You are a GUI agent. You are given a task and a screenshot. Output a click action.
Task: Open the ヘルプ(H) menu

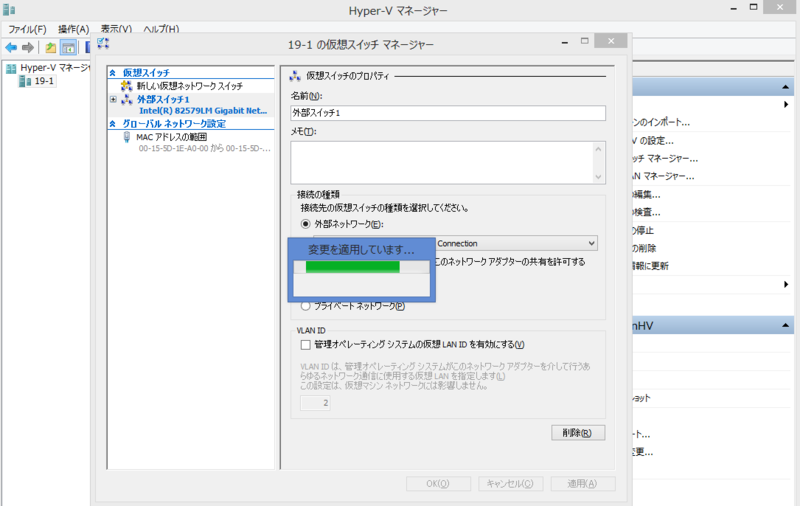161,29
